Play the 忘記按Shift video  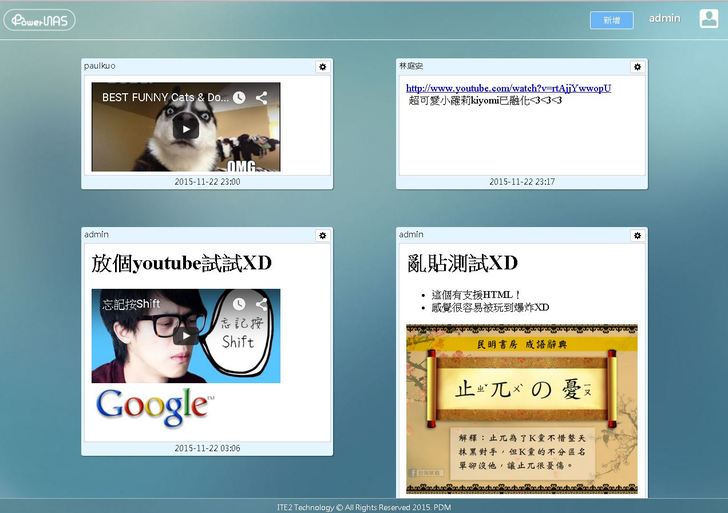click(185, 336)
